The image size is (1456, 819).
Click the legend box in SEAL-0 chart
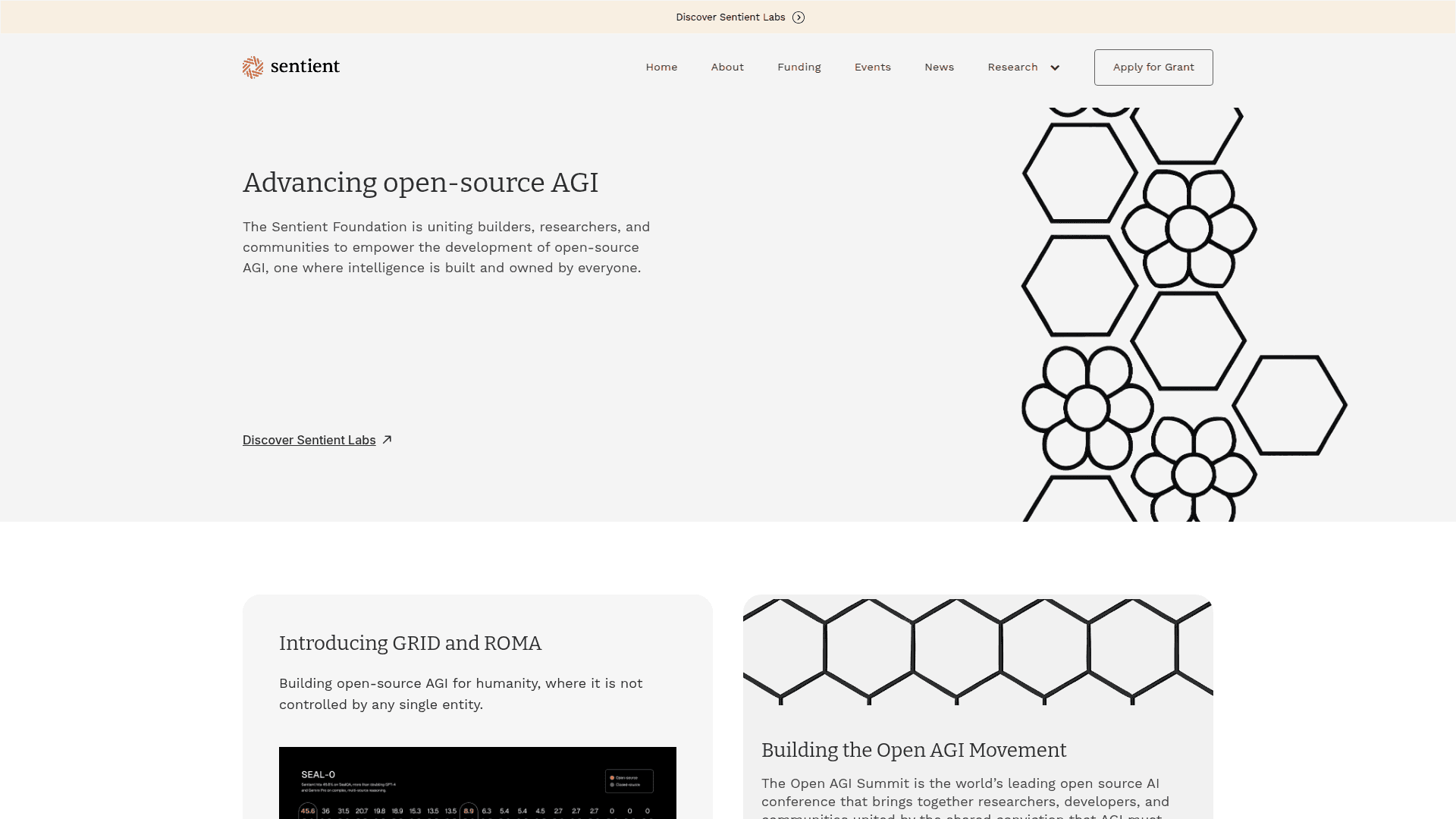pyautogui.click(x=629, y=781)
